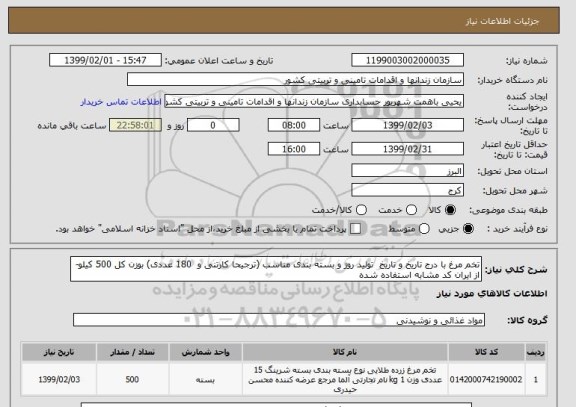This screenshot has height=407, width=576.
Task: Click the تاریخ نیاز column header
Action: (x=59, y=352)
